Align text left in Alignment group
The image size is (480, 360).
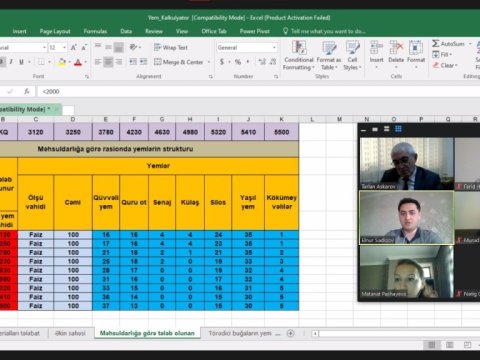click(98, 62)
